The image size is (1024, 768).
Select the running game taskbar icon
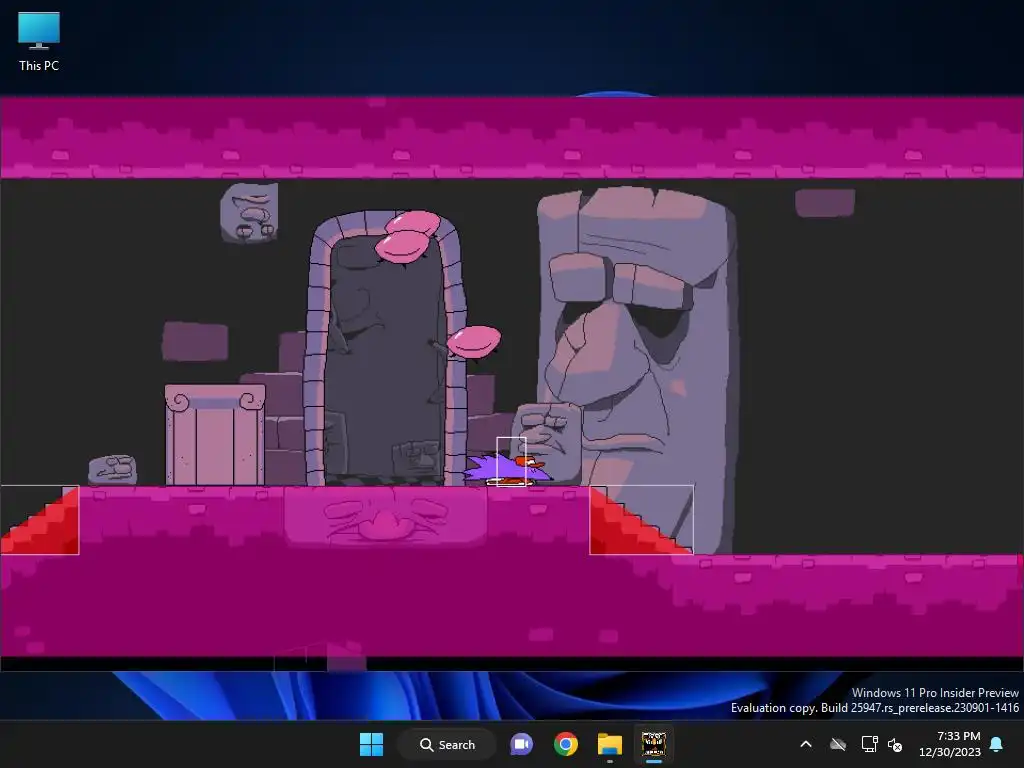[654, 744]
